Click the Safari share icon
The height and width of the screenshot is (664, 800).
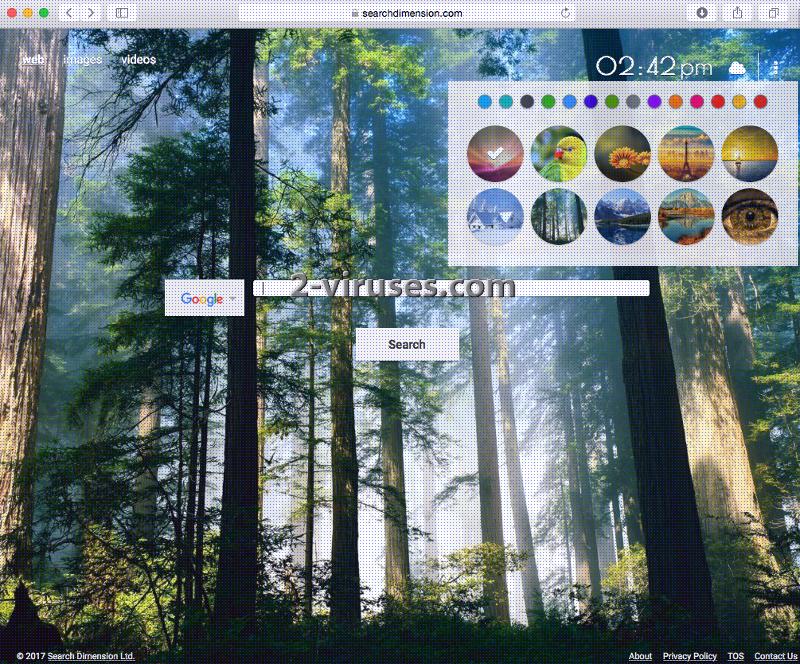(x=738, y=13)
